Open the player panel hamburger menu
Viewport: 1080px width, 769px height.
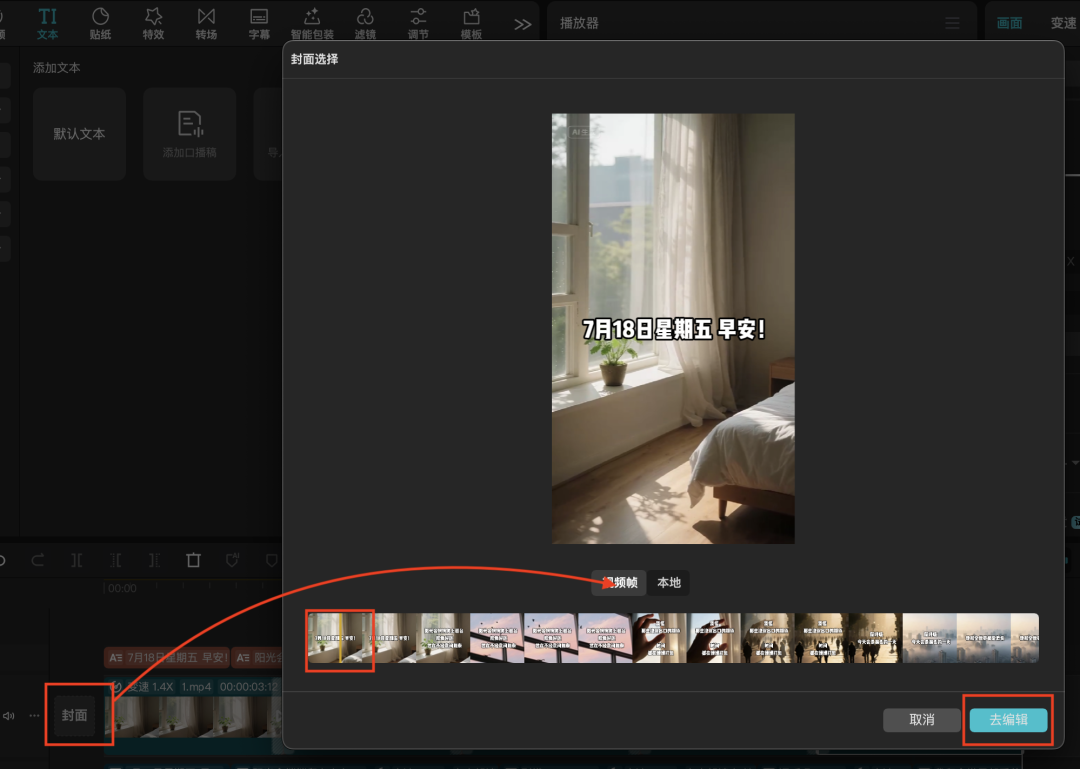click(950, 22)
